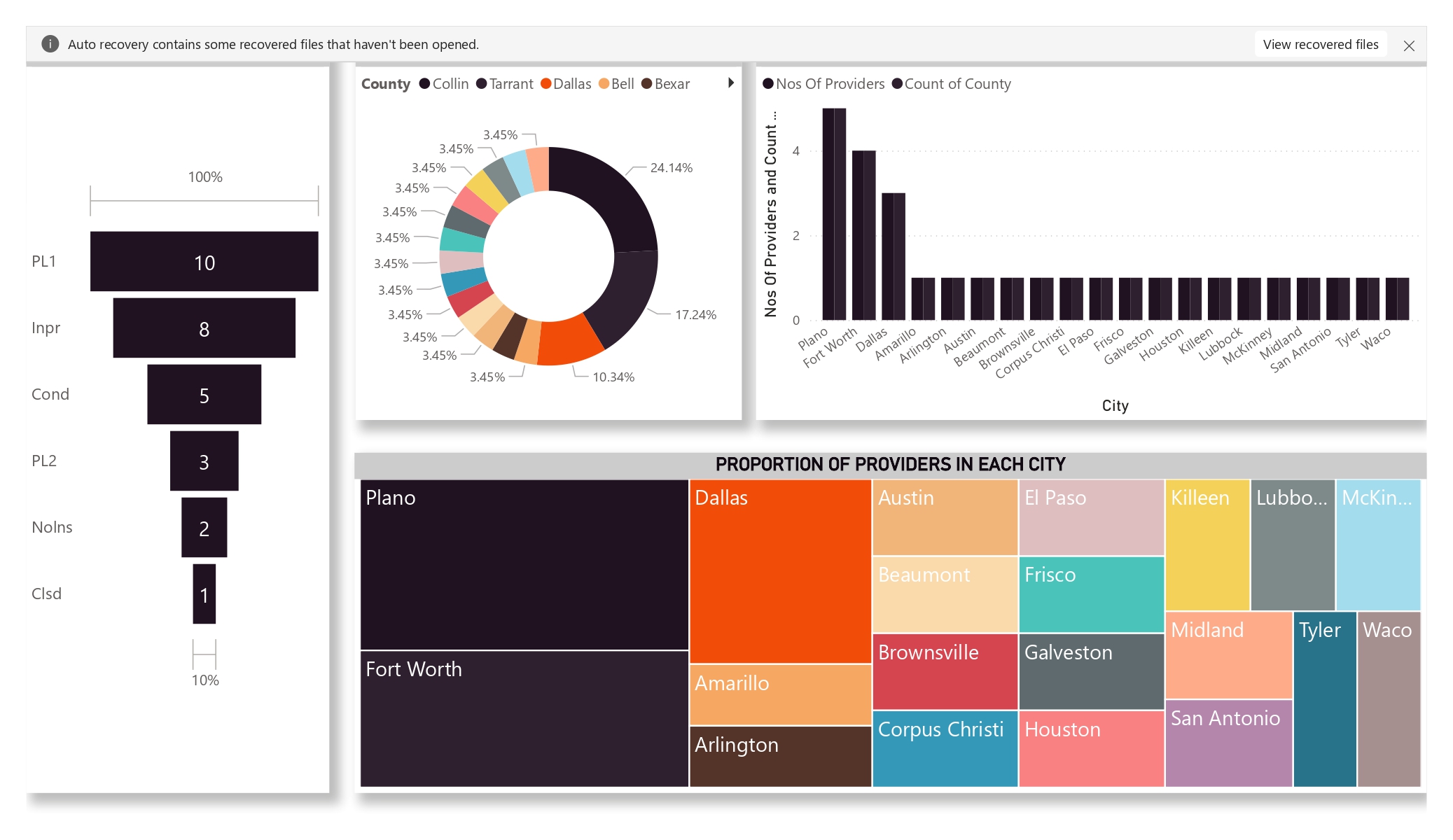Select Bell legend entry
The image size is (1453, 840).
coord(622,84)
